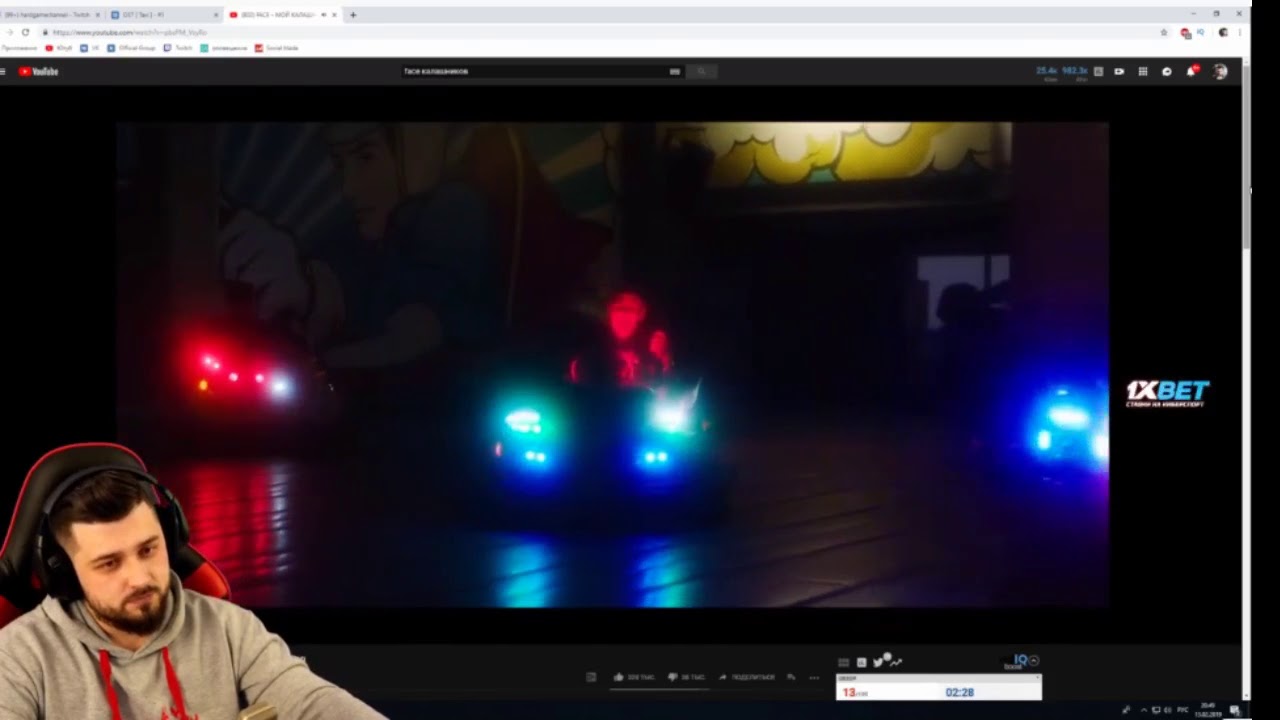Screen dimensions: 1280x720
Task: Switch to the second browser tab
Action: 163,15
